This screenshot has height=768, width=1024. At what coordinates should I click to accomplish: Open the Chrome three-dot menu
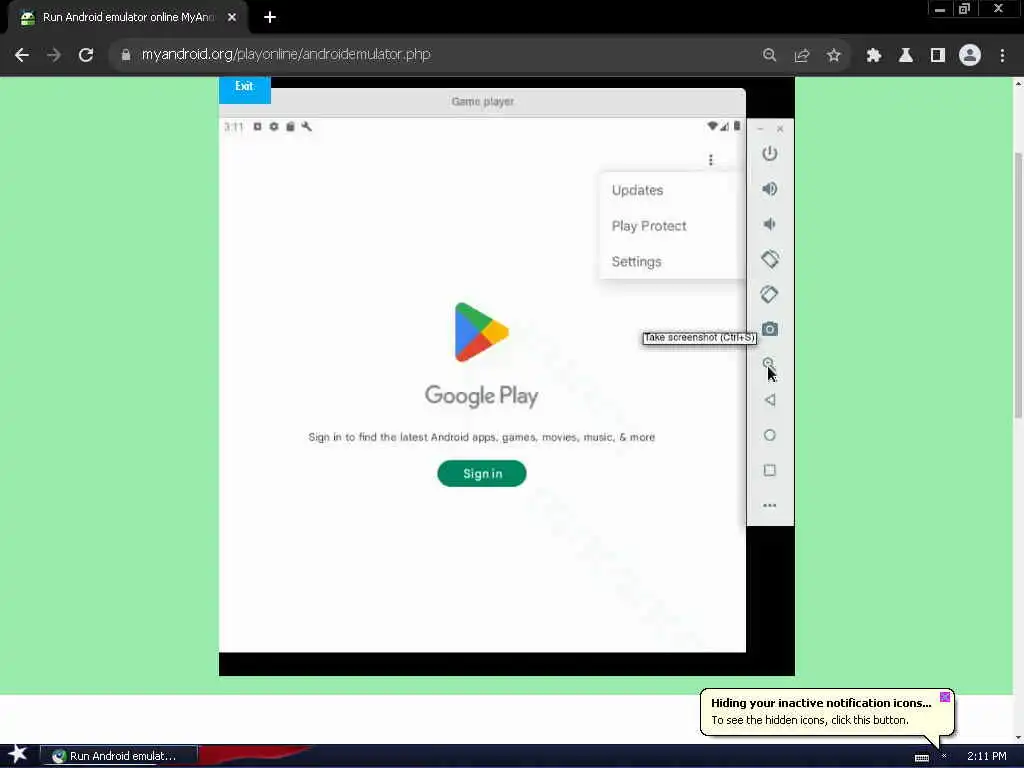1002,55
